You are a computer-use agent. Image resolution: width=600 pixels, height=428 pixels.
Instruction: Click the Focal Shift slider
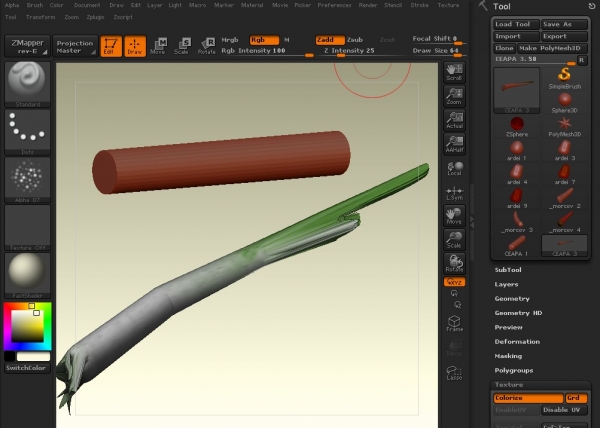click(x=437, y=39)
